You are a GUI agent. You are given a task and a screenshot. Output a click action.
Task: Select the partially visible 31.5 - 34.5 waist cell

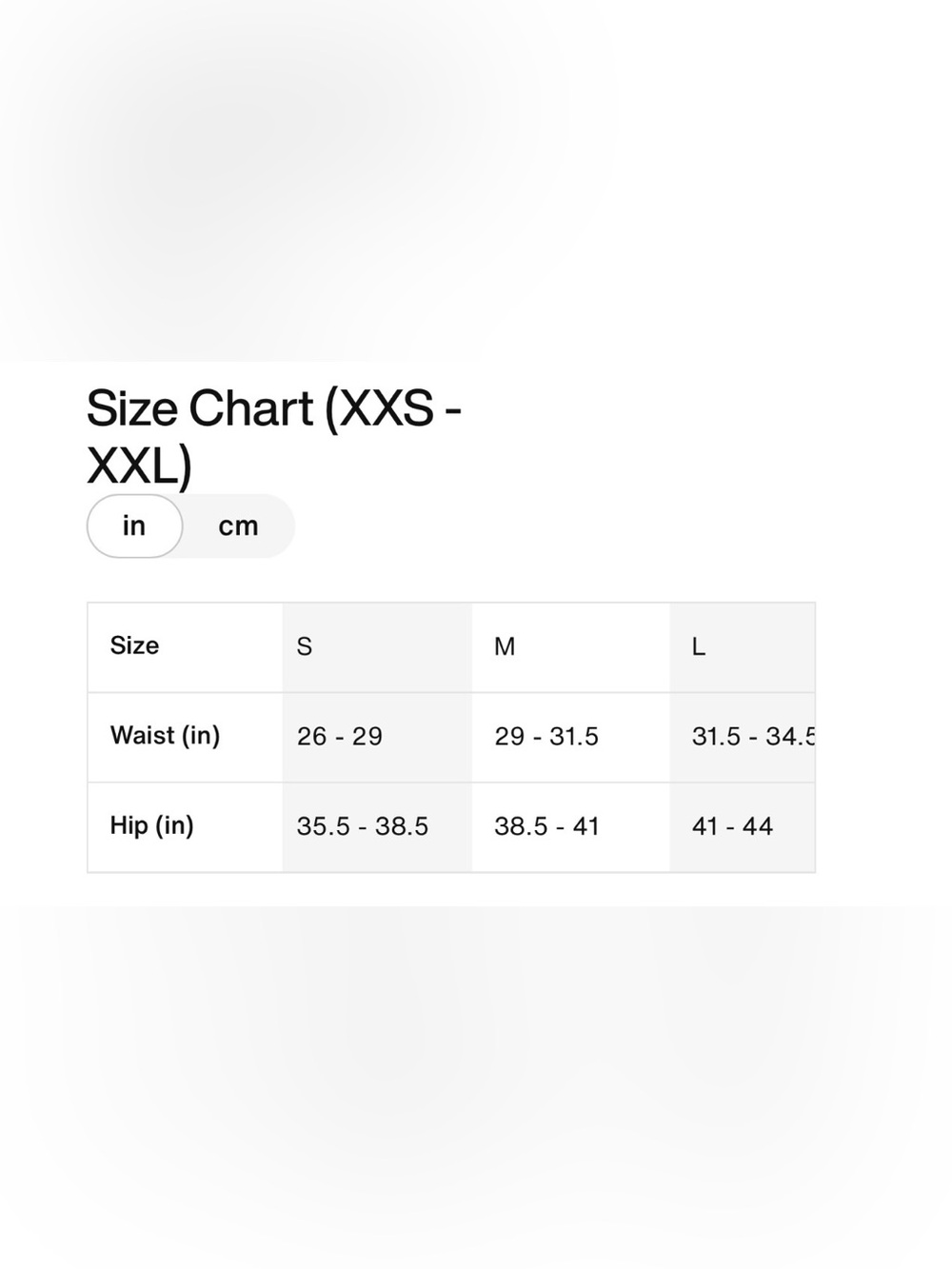[x=743, y=737]
